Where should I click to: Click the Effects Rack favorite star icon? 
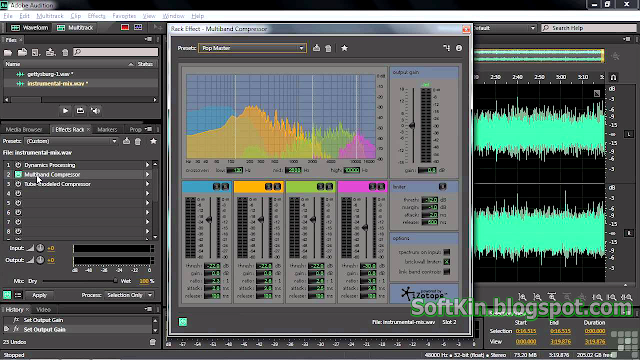[153, 141]
